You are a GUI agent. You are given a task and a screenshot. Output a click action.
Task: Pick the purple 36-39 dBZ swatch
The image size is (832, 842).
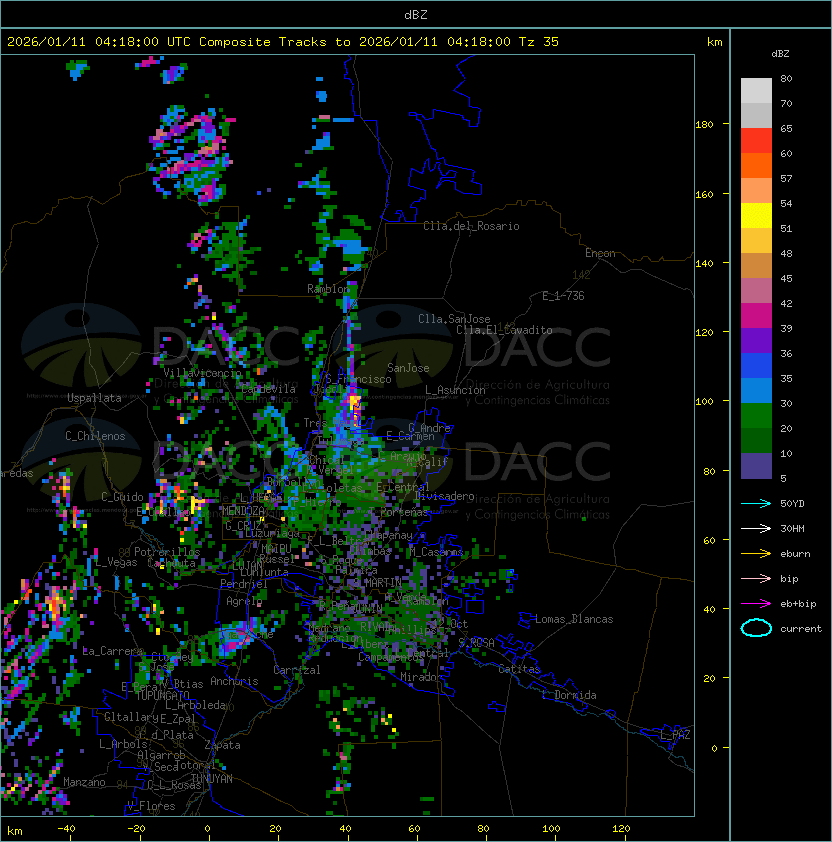(x=756, y=340)
